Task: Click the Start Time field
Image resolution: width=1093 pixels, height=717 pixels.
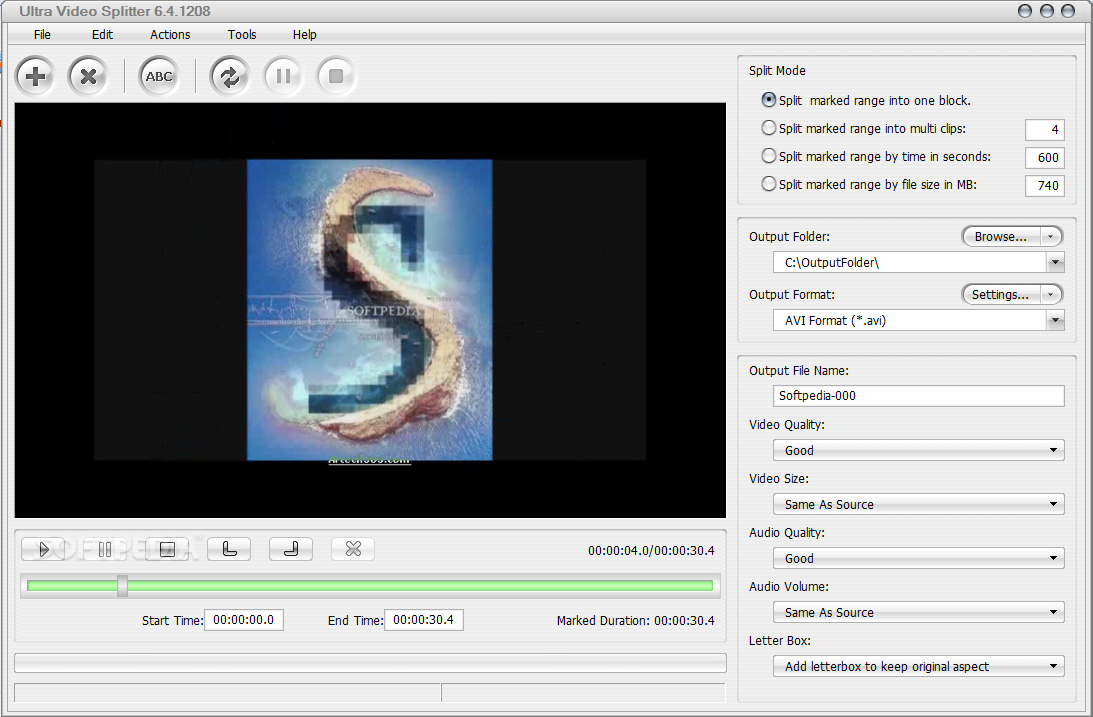Action: pyautogui.click(x=244, y=619)
